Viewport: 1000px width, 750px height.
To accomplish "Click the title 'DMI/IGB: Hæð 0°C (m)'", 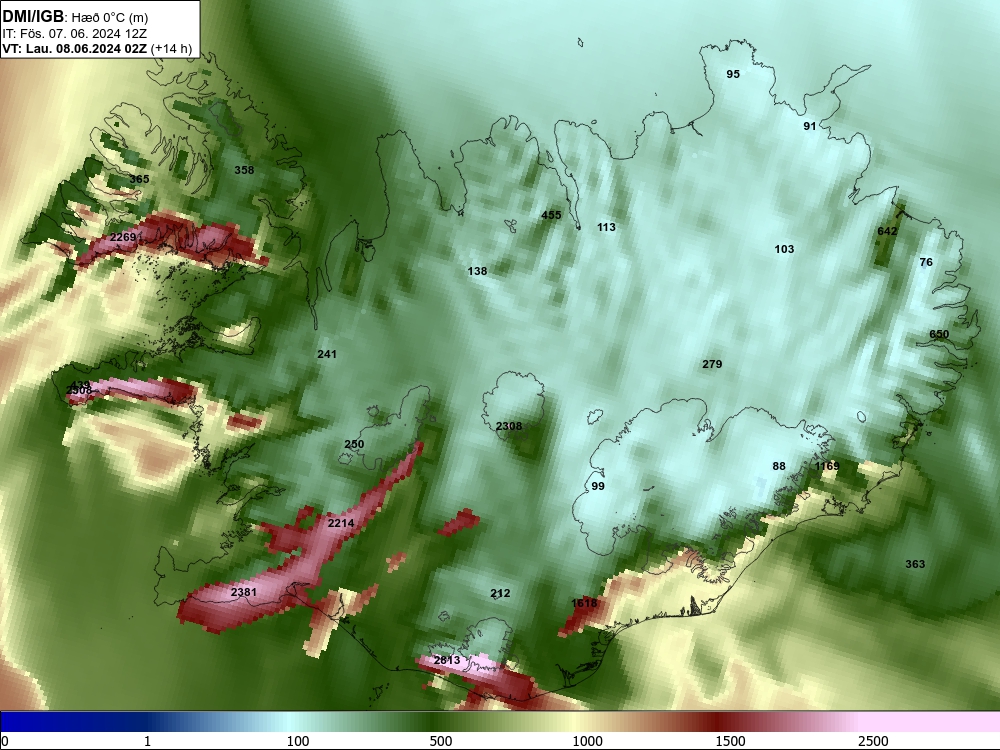I will pos(75,17).
